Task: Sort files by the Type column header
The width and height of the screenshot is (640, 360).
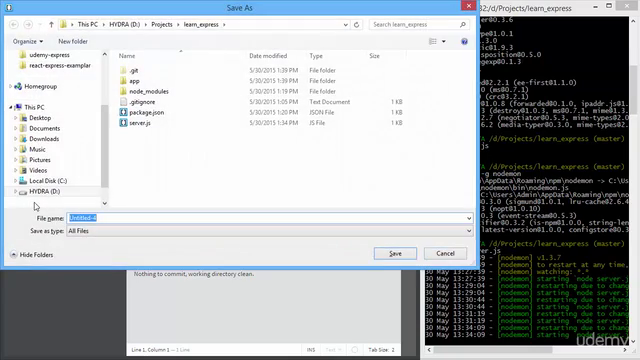Action: (316, 56)
